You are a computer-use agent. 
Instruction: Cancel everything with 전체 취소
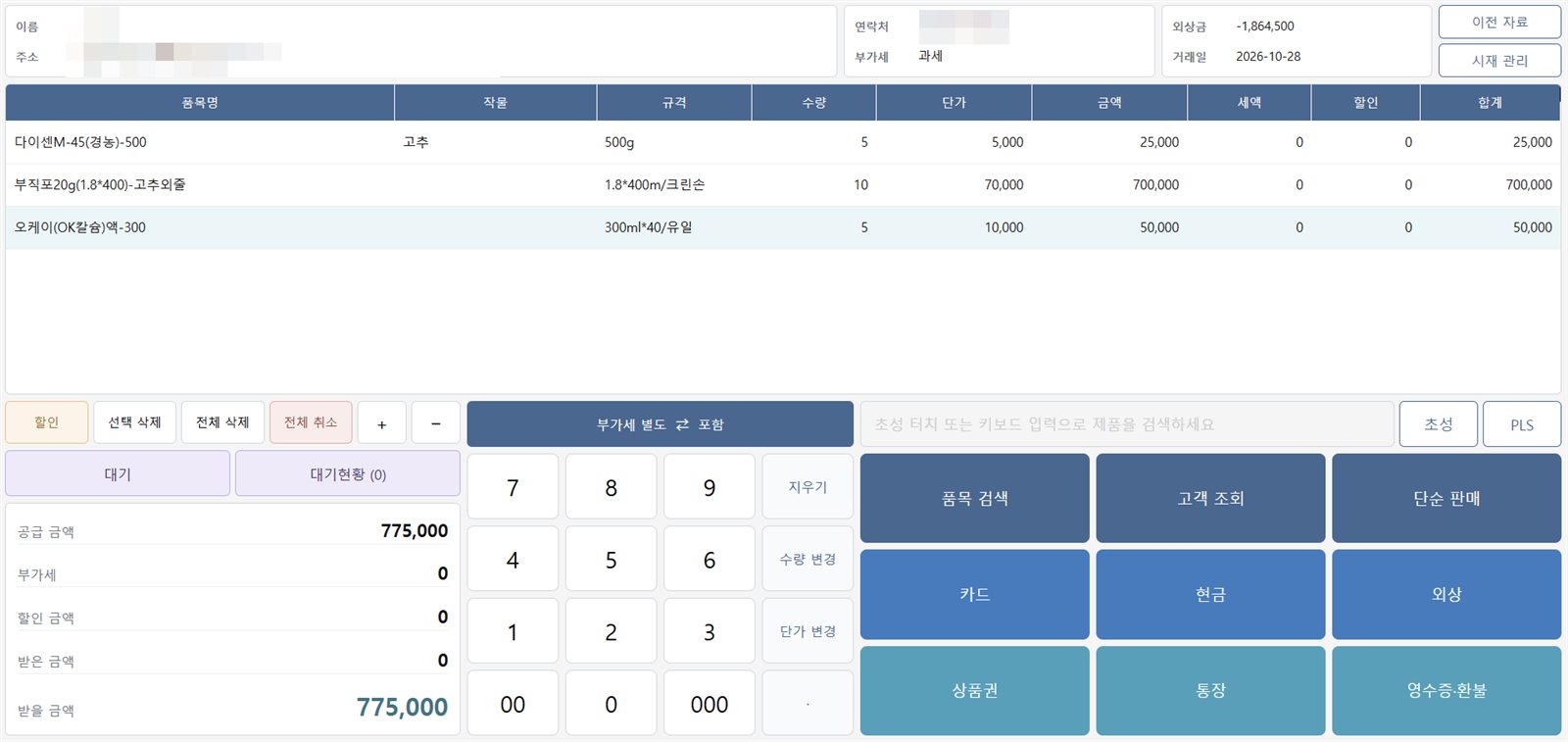tap(311, 422)
